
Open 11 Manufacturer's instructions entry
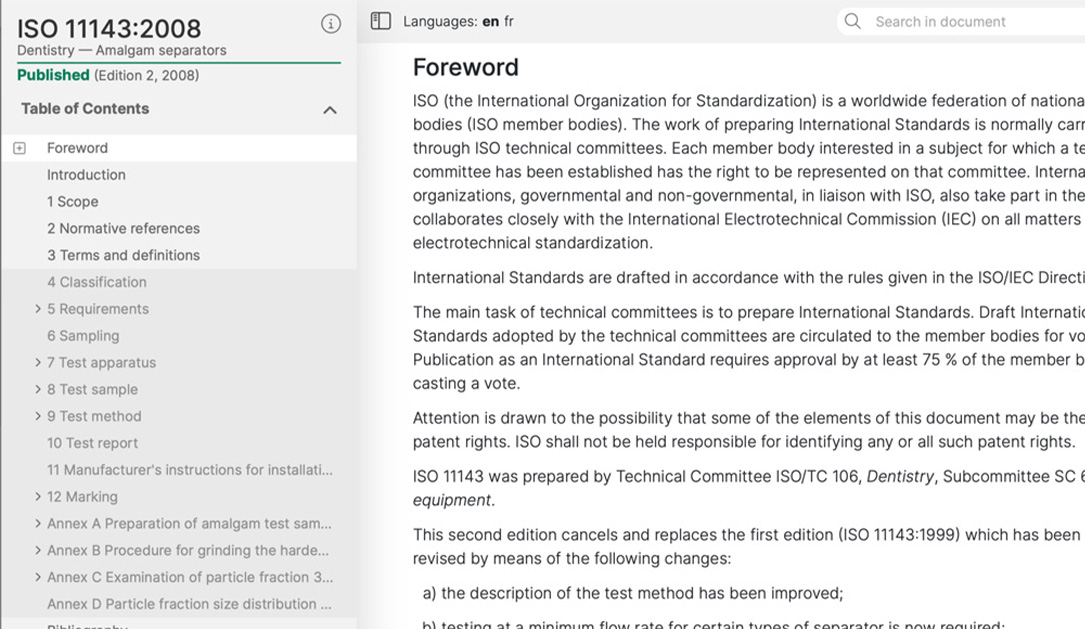(x=190, y=470)
